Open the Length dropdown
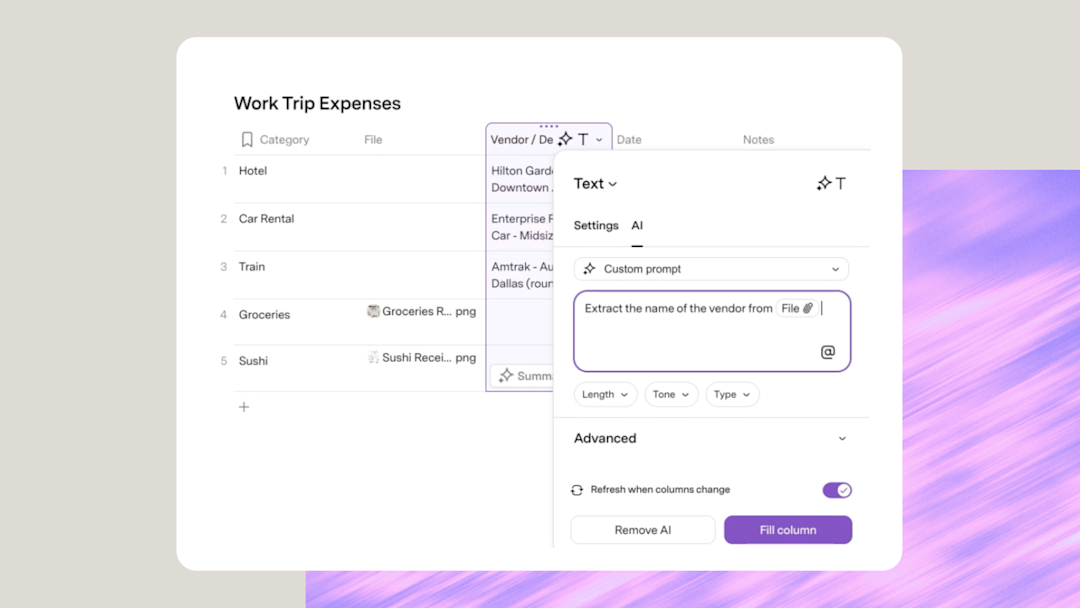Screen dimensions: 1080x608 605,395
